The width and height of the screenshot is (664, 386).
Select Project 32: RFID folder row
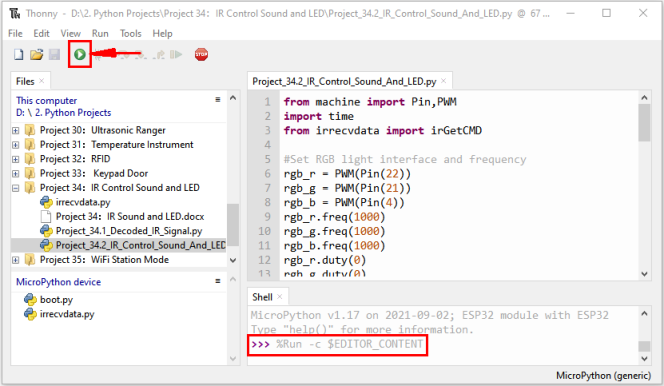(x=75, y=159)
